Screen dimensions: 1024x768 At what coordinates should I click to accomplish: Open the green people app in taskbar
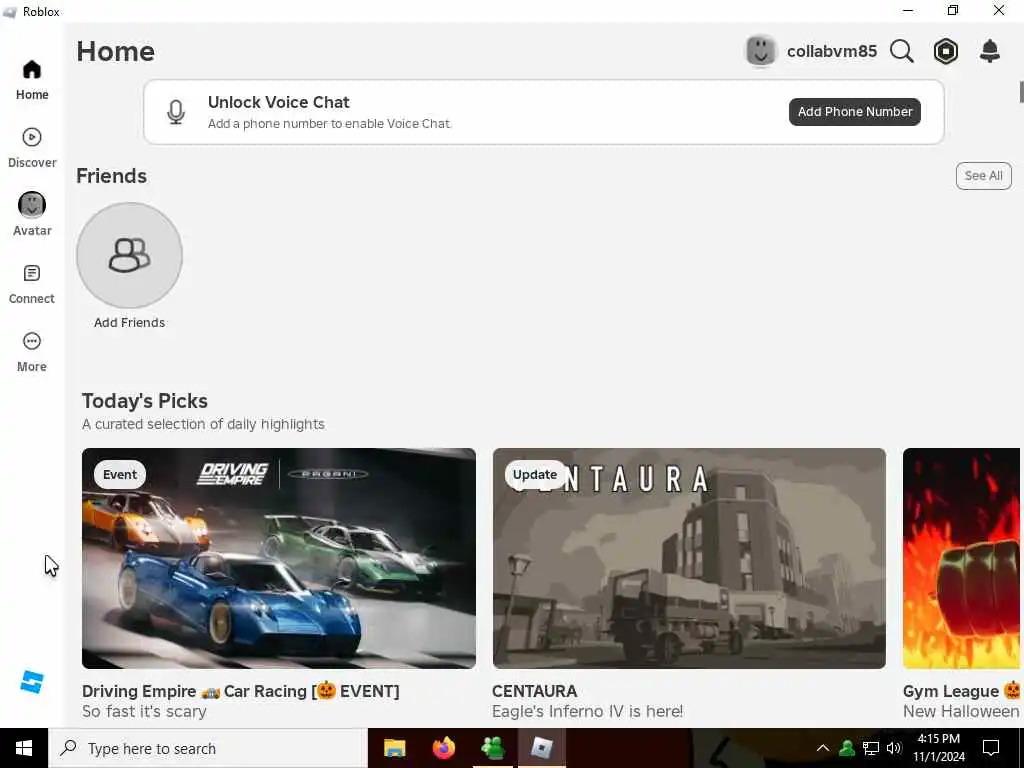point(492,748)
